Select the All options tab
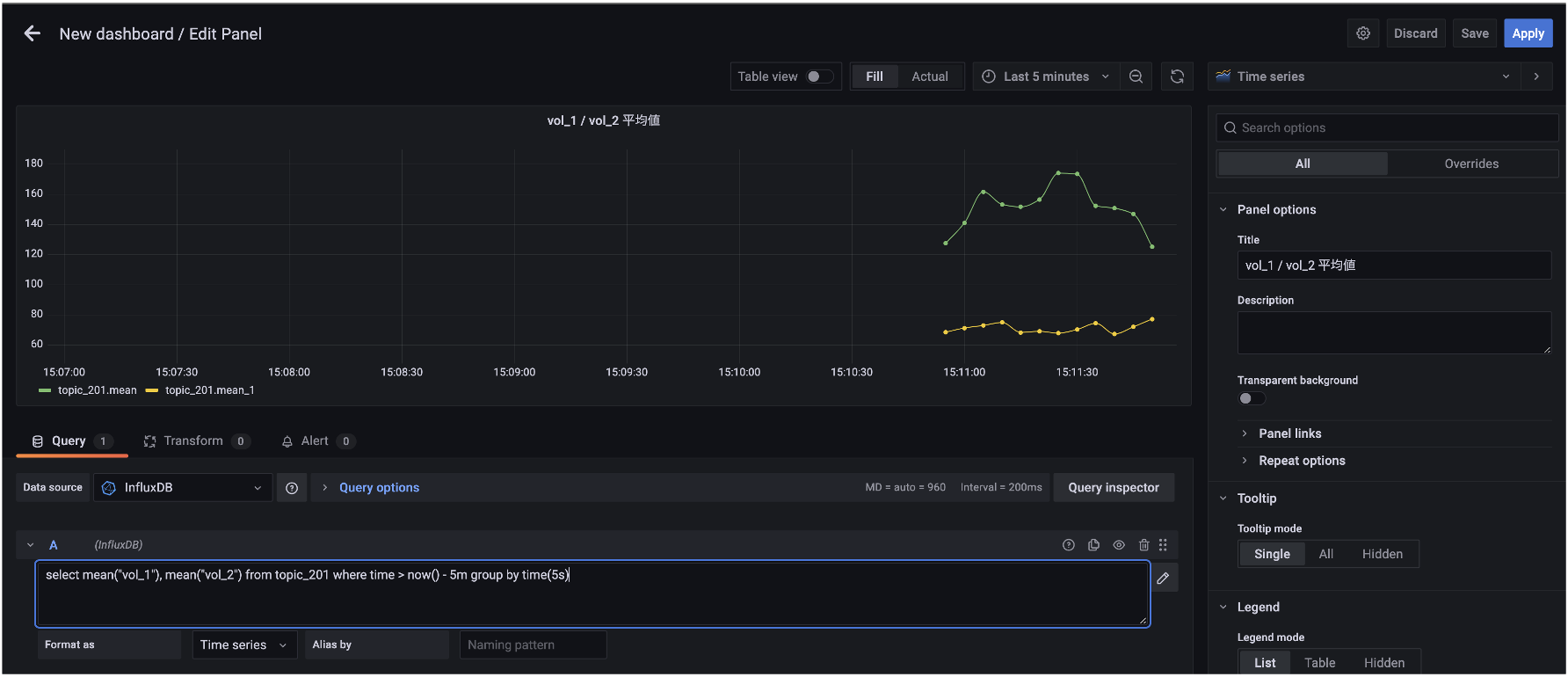This screenshot has width=1568, height=677. point(1303,164)
